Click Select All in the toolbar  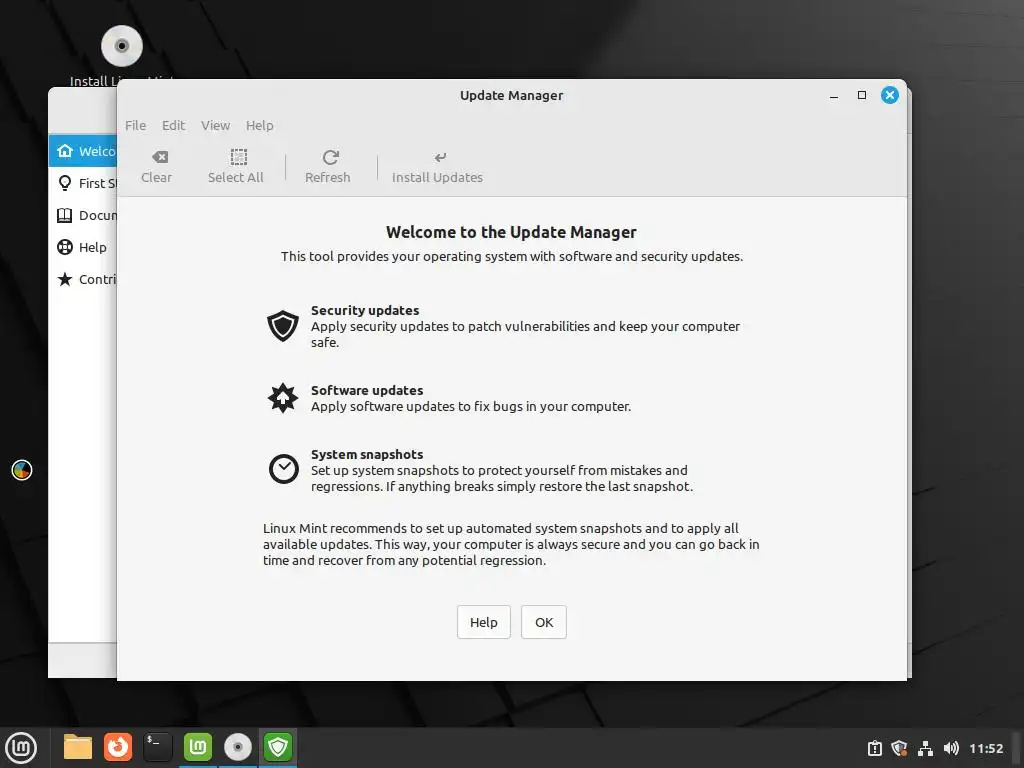click(x=236, y=167)
